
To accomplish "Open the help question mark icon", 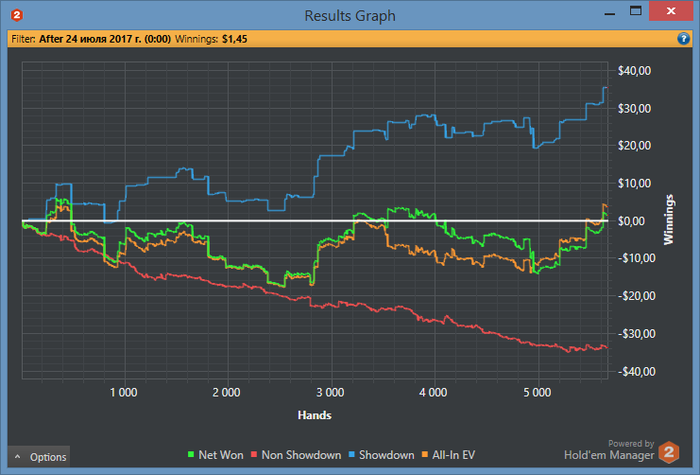I will pyautogui.click(x=683, y=39).
